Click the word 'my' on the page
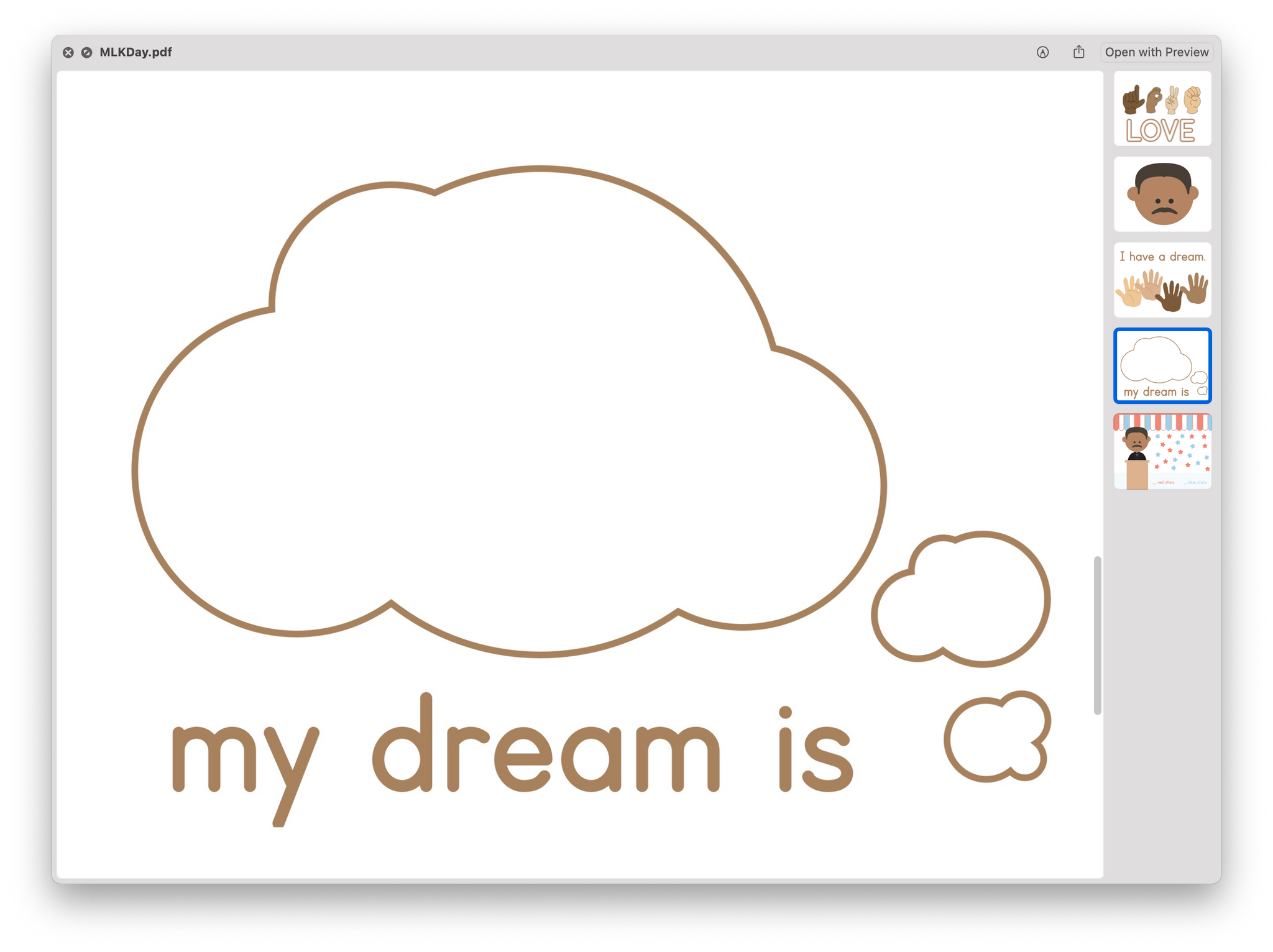Screen dimensions: 1273x952 [x=246, y=758]
